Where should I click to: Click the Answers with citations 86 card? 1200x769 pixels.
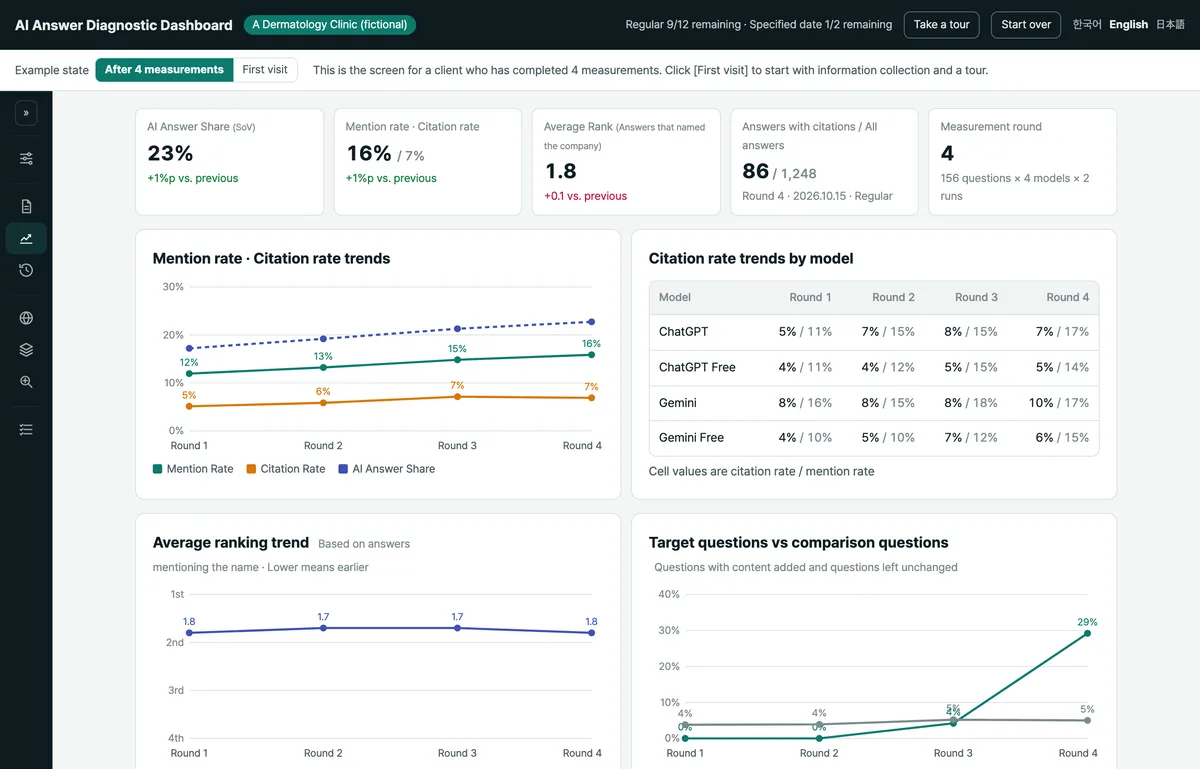click(x=824, y=162)
